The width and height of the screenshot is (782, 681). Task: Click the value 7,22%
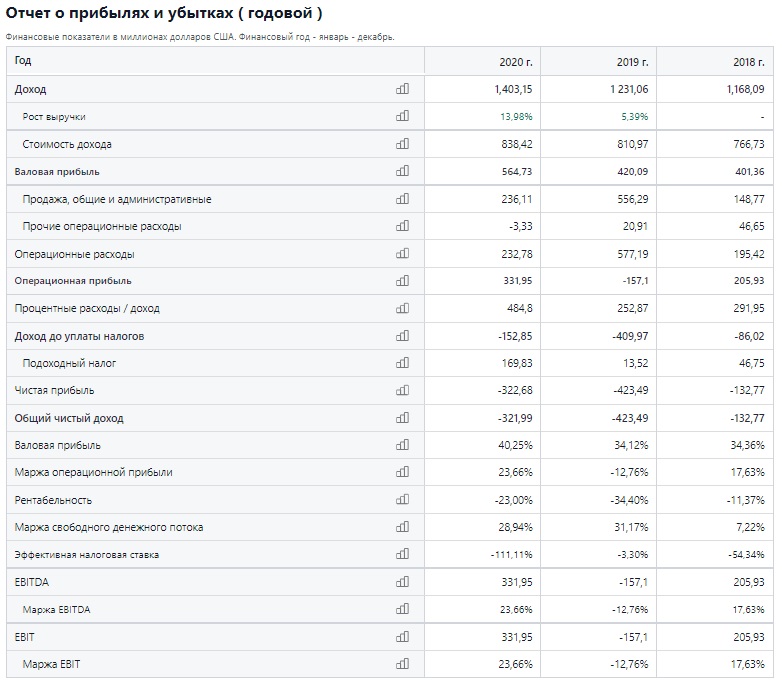(750, 527)
